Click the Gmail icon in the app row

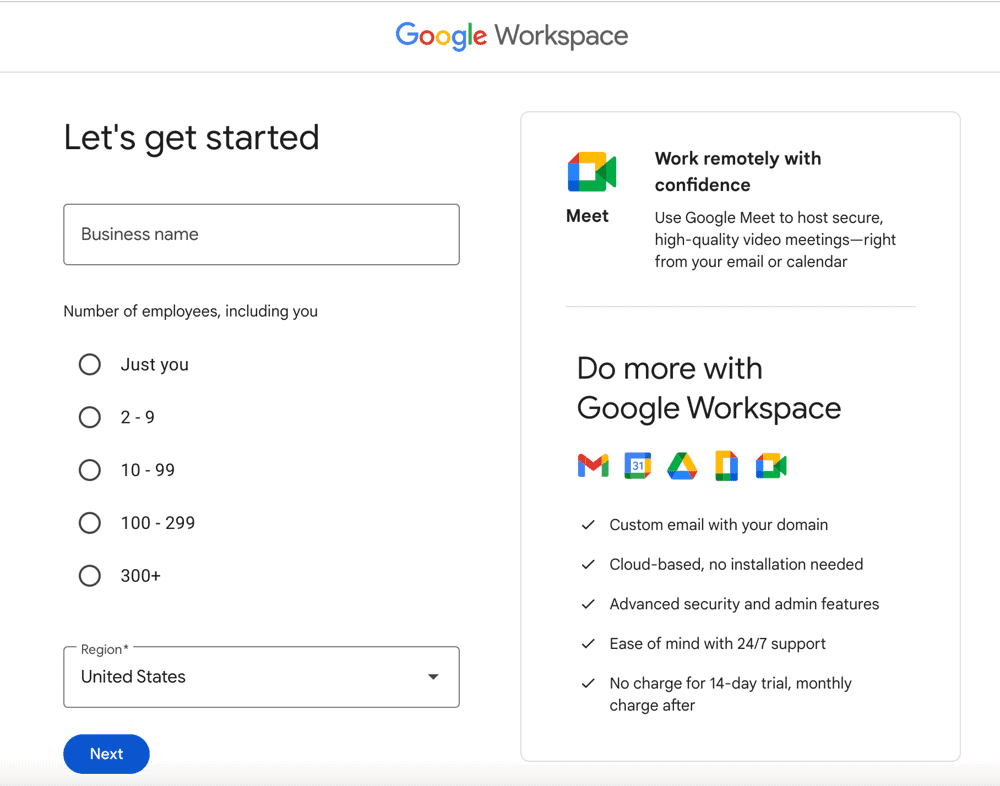pos(593,465)
